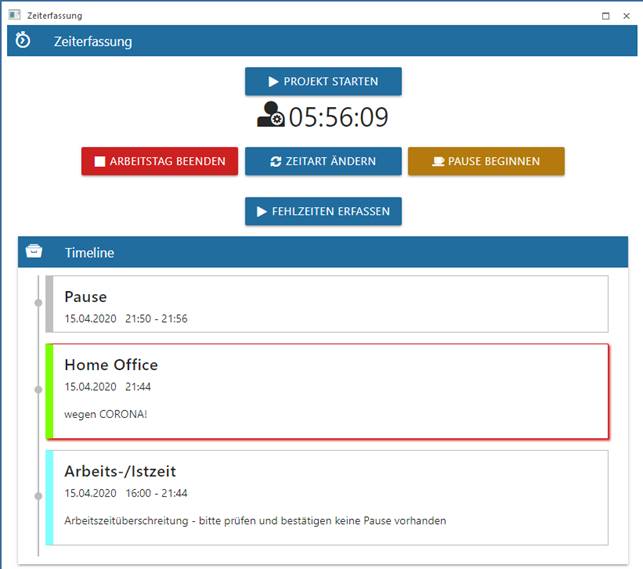
Task: Maximize the Zeiterfassung window
Action: (x=606, y=16)
